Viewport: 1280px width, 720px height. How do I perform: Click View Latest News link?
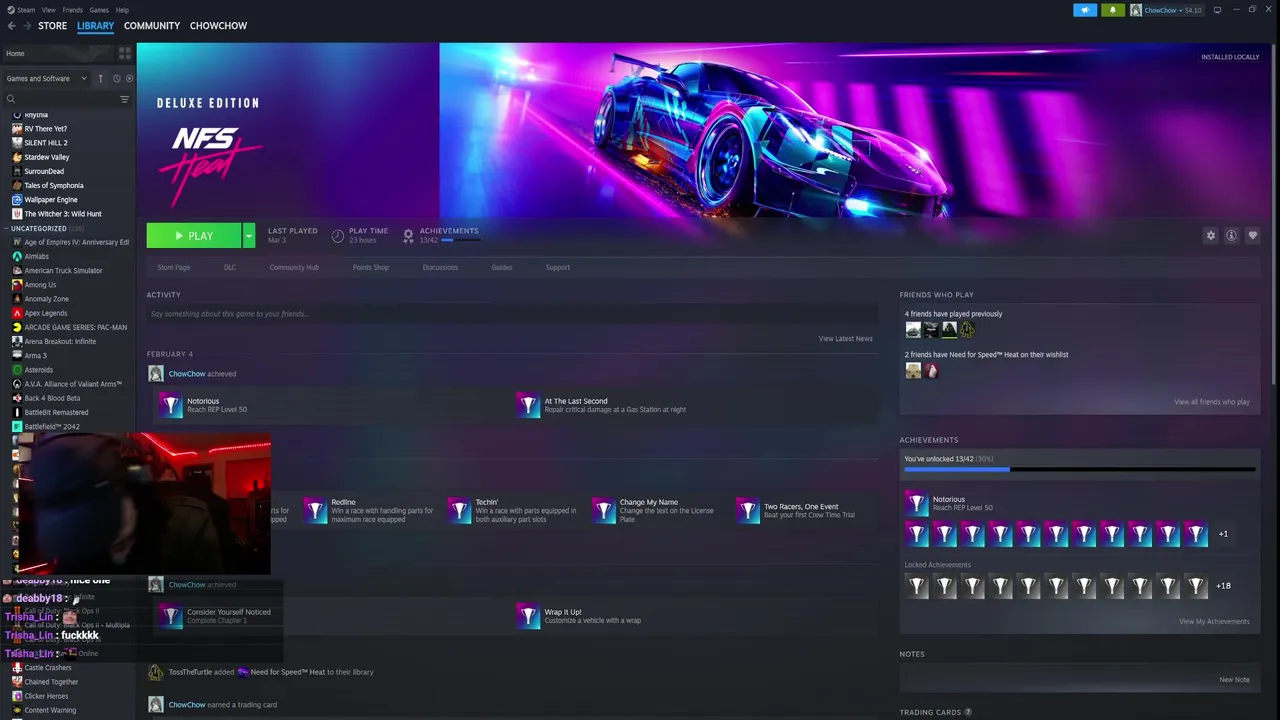[846, 339]
